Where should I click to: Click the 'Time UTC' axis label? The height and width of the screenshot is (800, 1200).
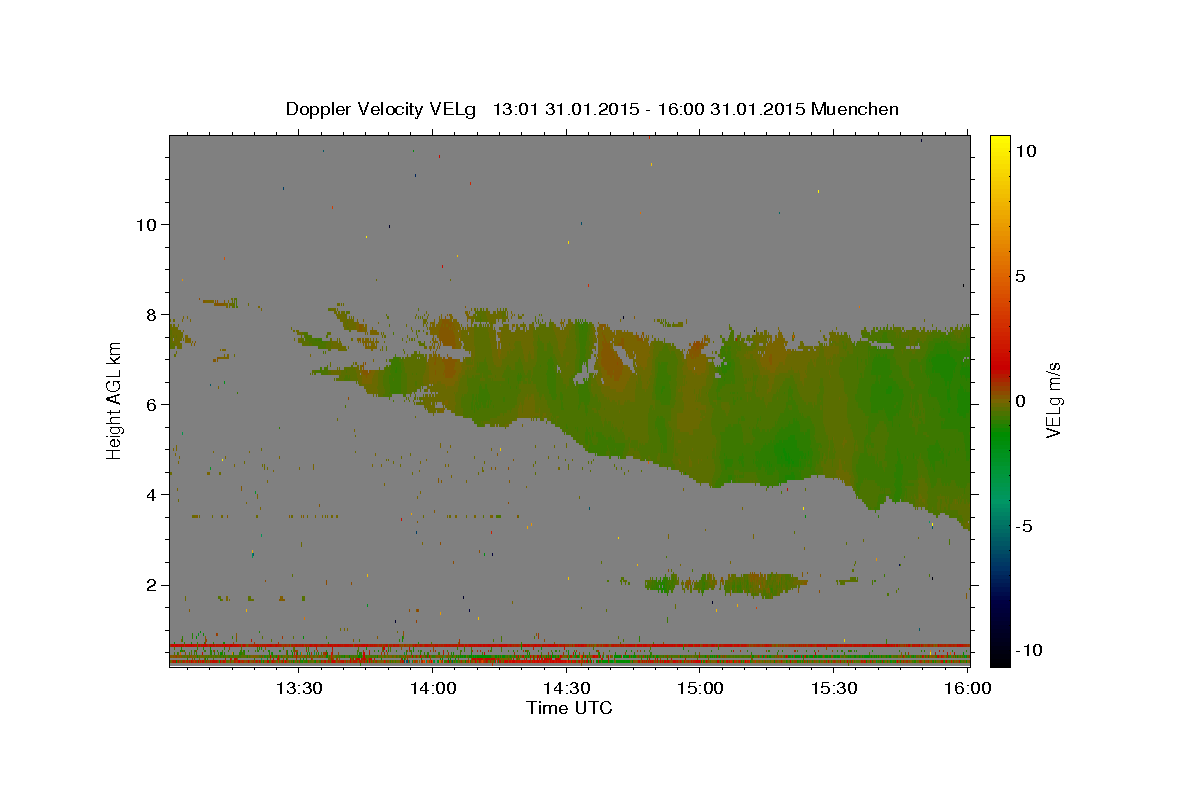click(x=569, y=708)
